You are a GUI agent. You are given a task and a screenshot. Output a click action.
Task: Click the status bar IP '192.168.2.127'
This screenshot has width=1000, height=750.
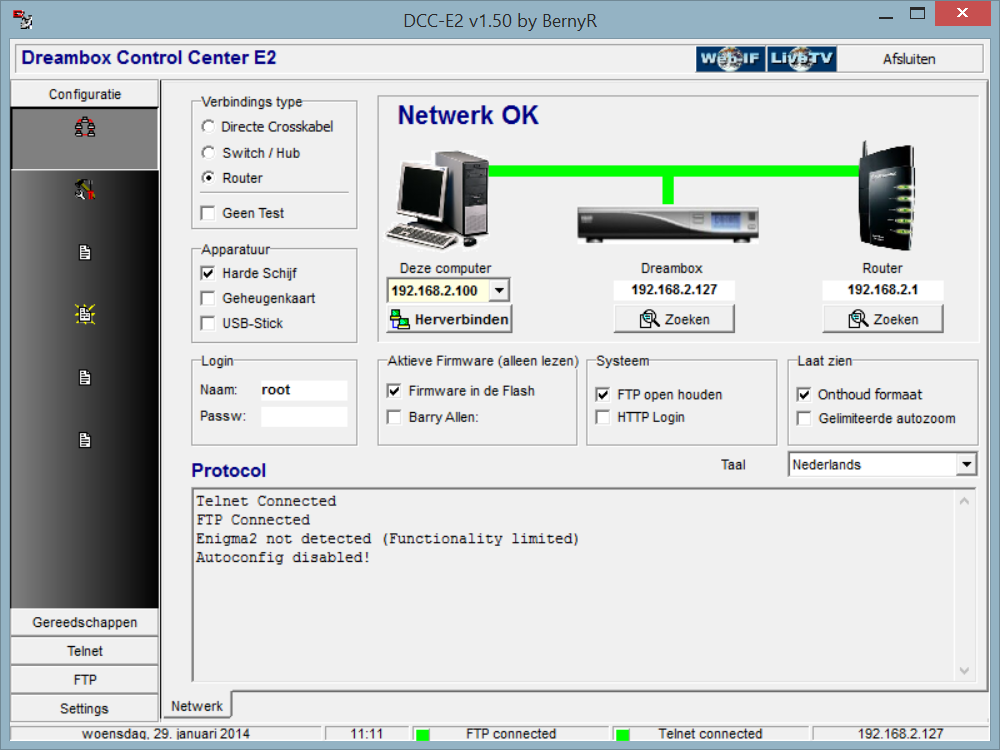[900, 733]
